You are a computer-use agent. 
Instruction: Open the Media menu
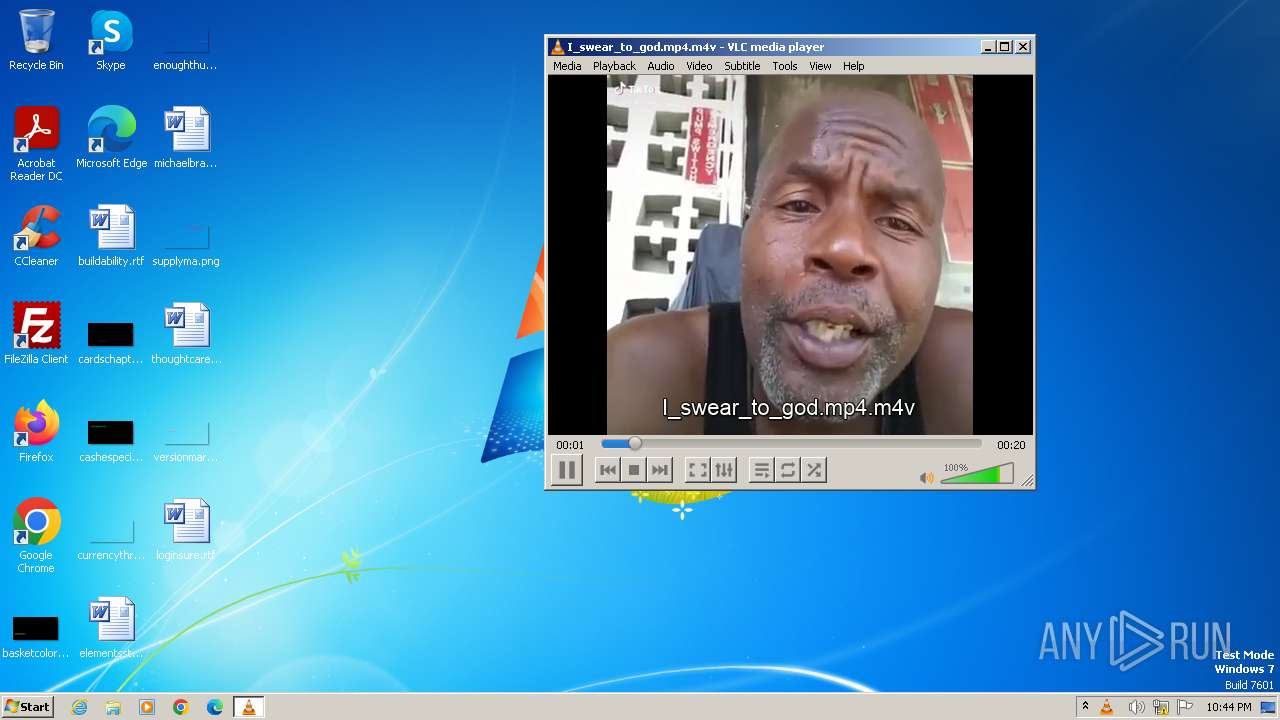567,66
